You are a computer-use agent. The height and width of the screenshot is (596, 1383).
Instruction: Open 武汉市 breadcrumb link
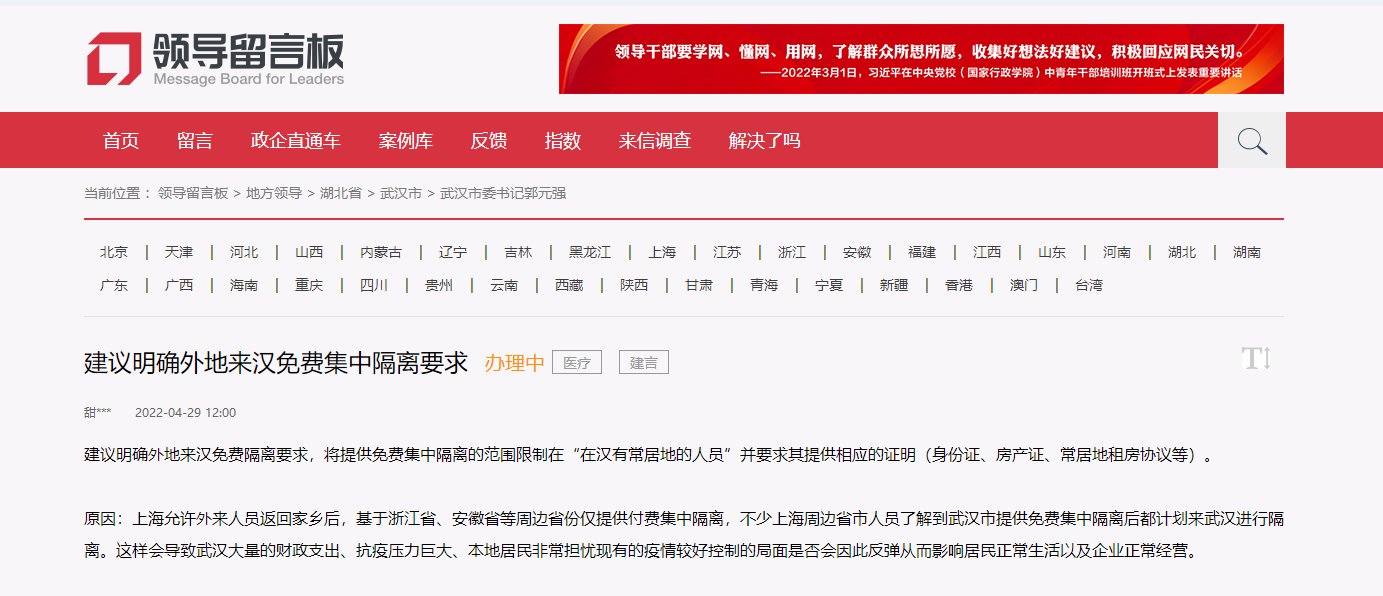pyautogui.click(x=401, y=193)
